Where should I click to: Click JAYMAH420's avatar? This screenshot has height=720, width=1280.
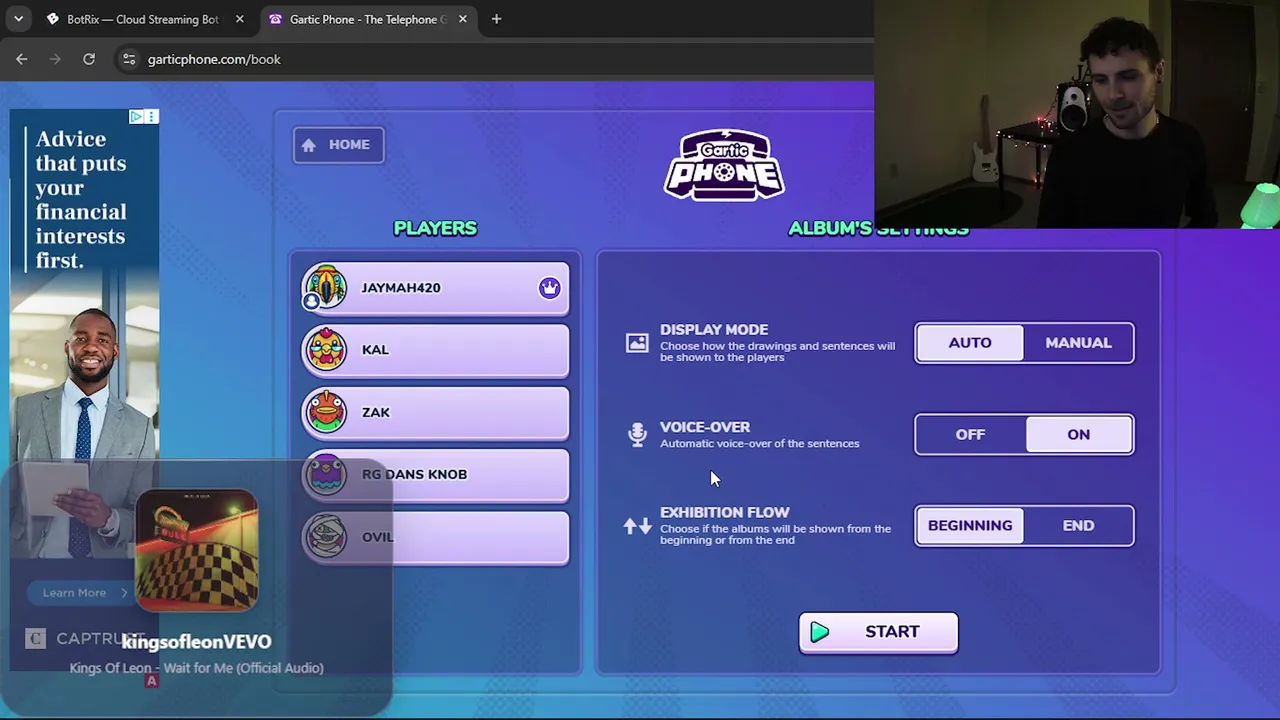pos(326,287)
